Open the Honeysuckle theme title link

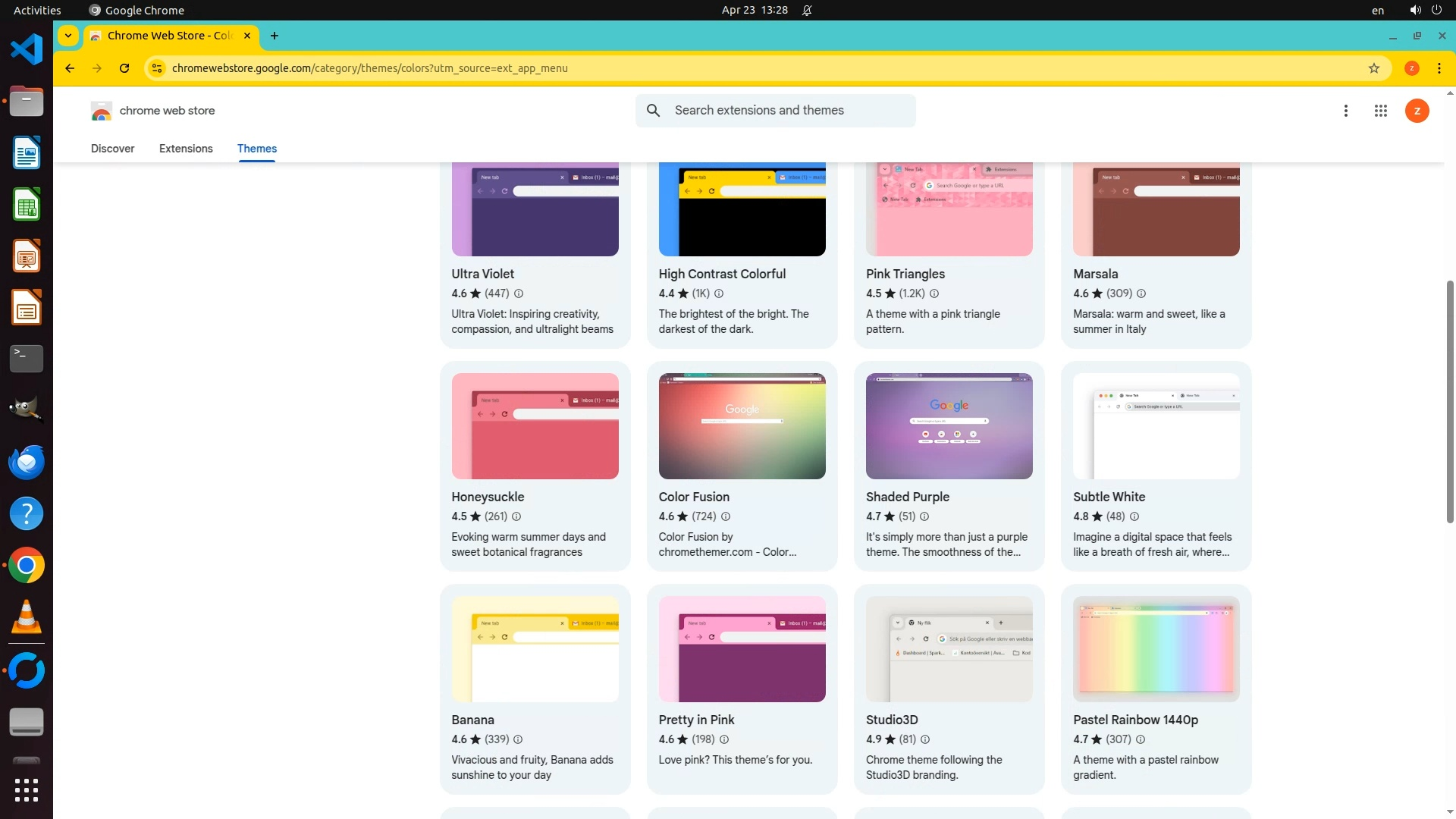(x=488, y=497)
